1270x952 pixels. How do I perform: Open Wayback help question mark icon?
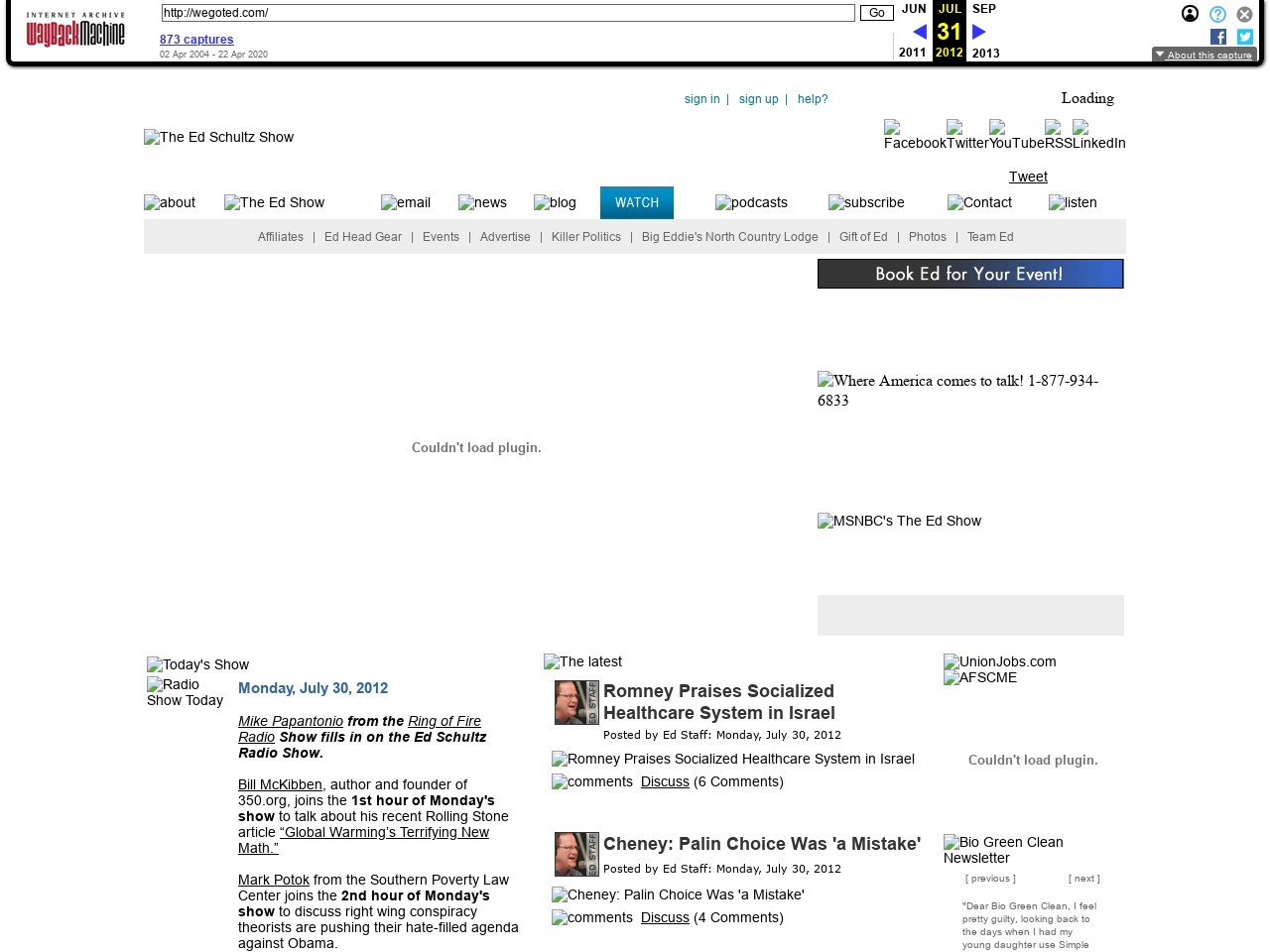pos(1217,14)
